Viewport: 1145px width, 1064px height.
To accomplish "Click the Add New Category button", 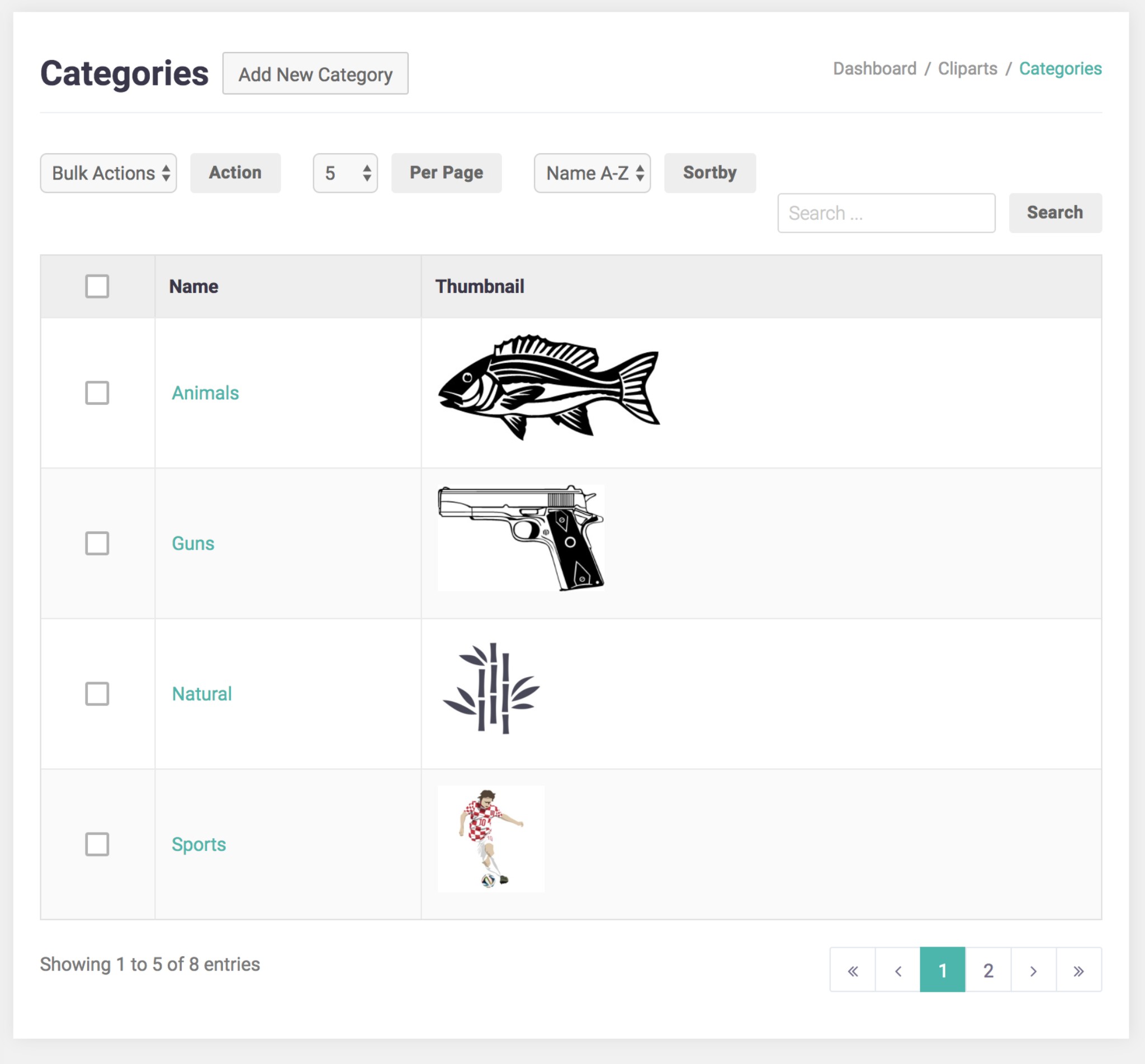I will click(x=315, y=74).
